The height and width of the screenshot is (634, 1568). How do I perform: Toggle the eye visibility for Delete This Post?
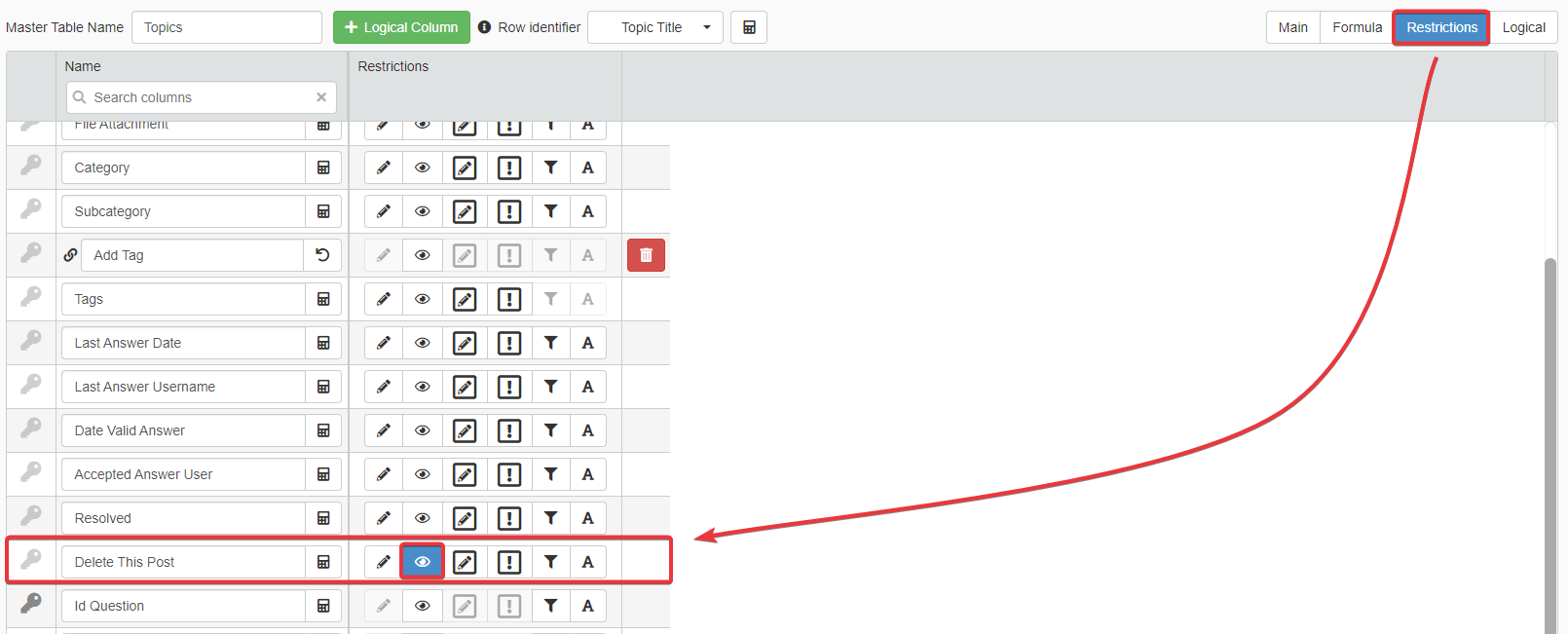423,562
